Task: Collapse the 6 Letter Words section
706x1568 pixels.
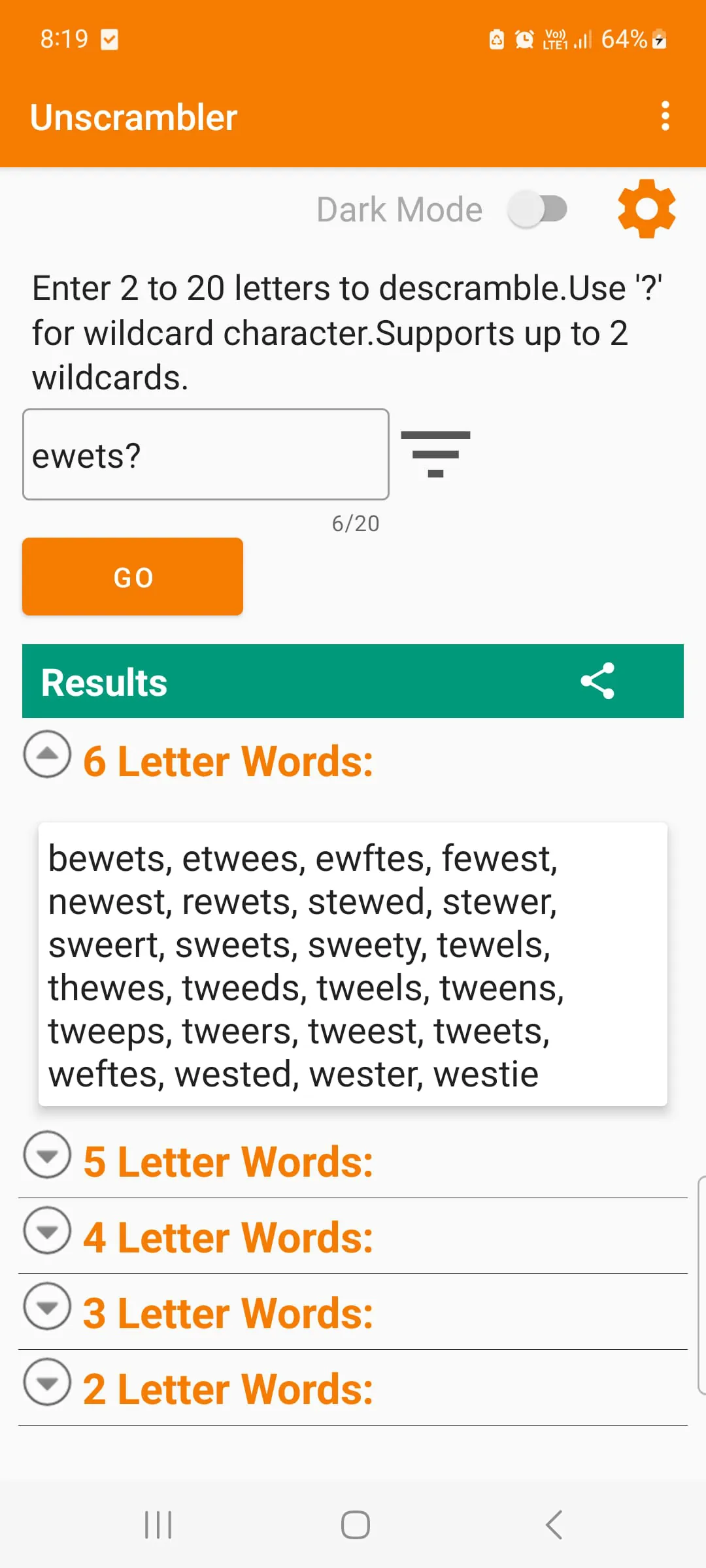Action: coord(47,754)
